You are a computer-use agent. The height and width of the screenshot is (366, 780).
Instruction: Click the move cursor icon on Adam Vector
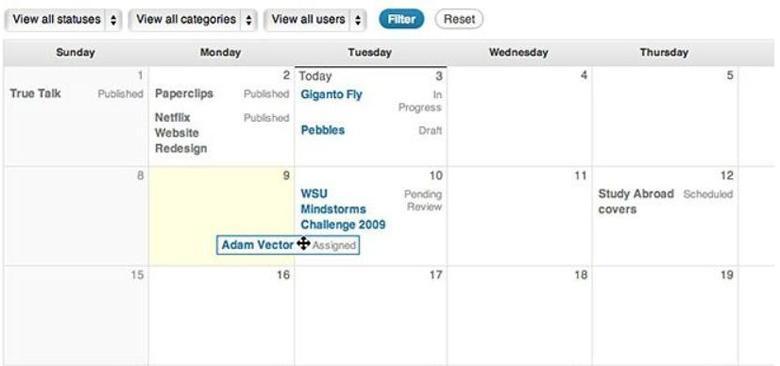(x=303, y=244)
